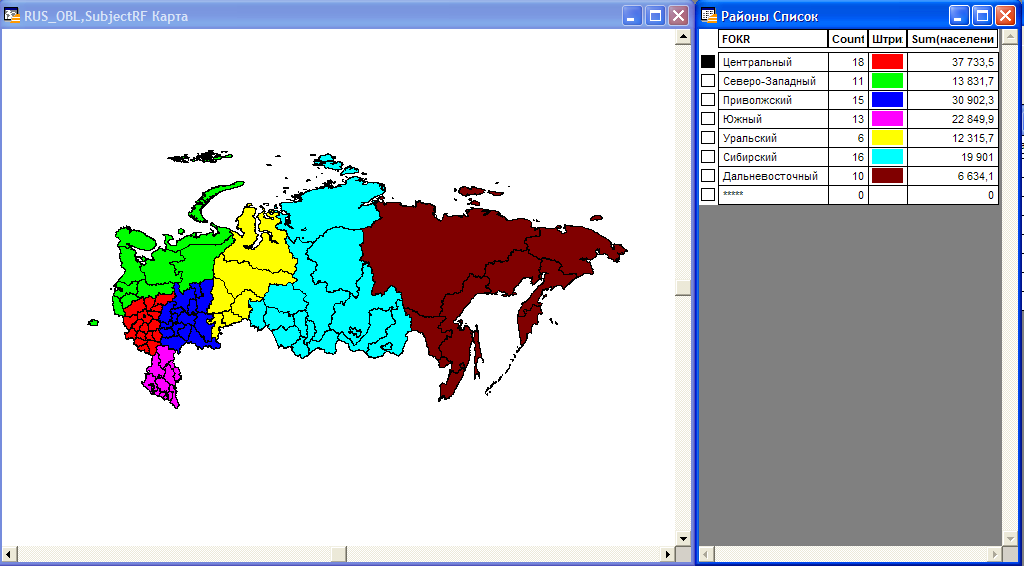Click Районы Список scrollbar left arrow
The width and height of the screenshot is (1024, 566).
(x=707, y=554)
